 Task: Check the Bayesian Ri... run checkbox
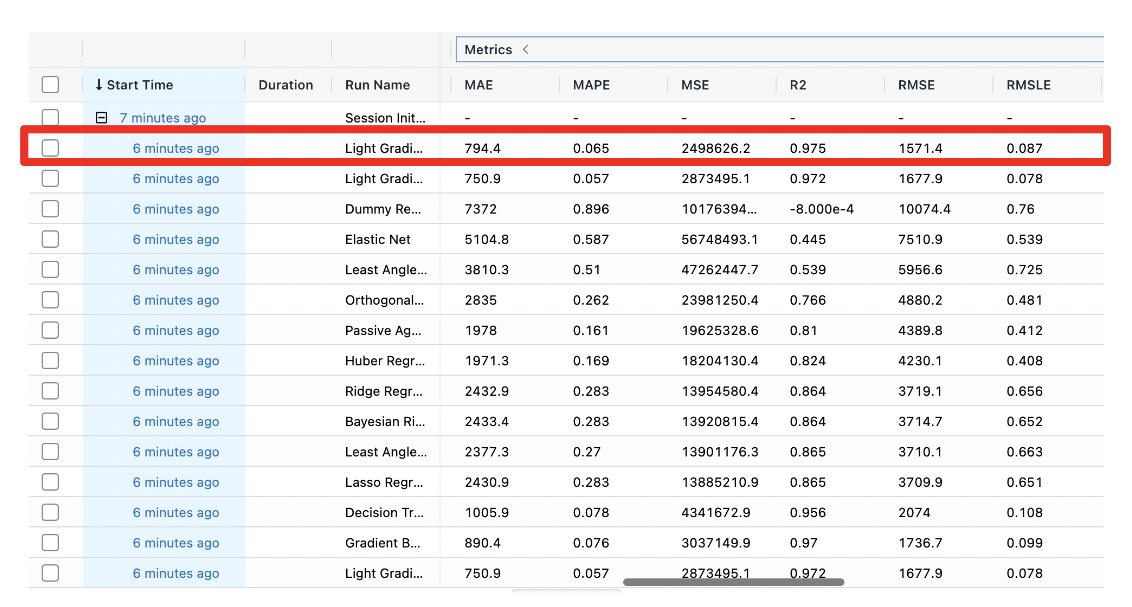pyautogui.click(x=51, y=421)
